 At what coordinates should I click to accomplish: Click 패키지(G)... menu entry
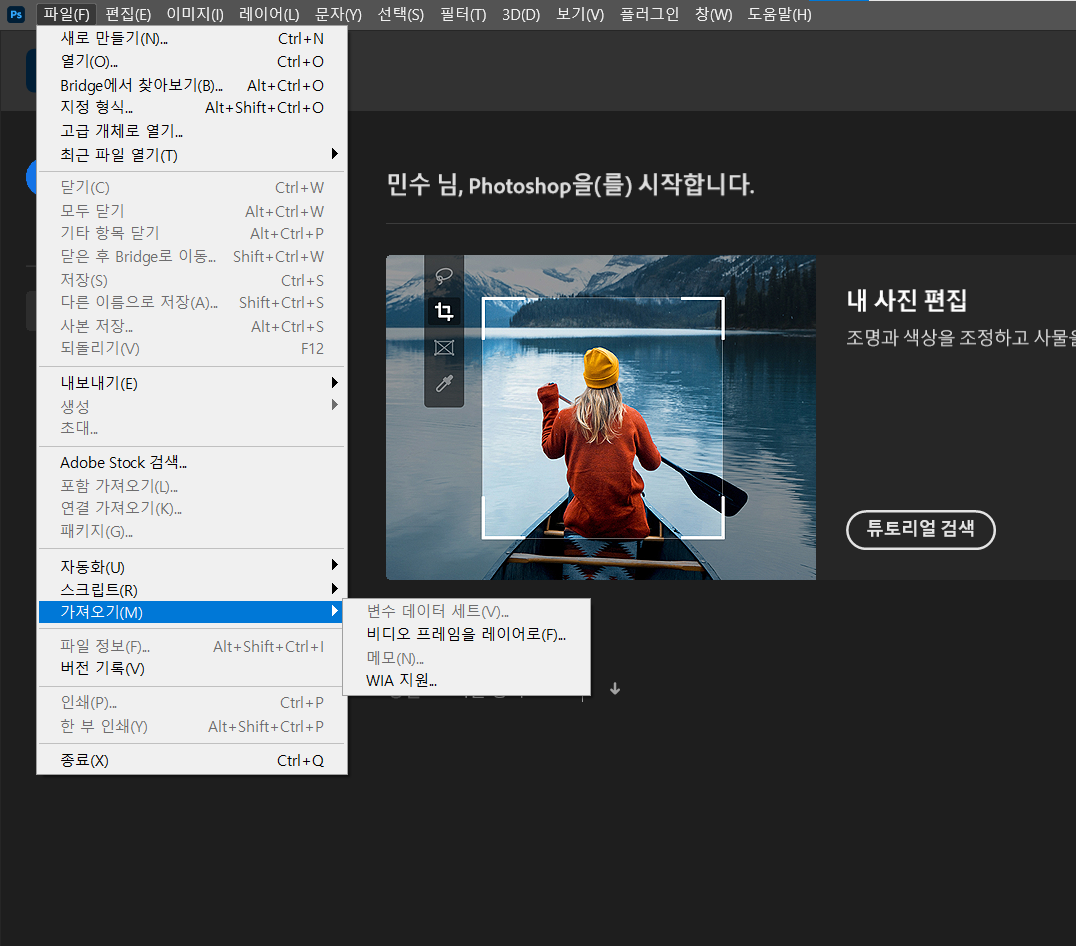(x=192, y=531)
